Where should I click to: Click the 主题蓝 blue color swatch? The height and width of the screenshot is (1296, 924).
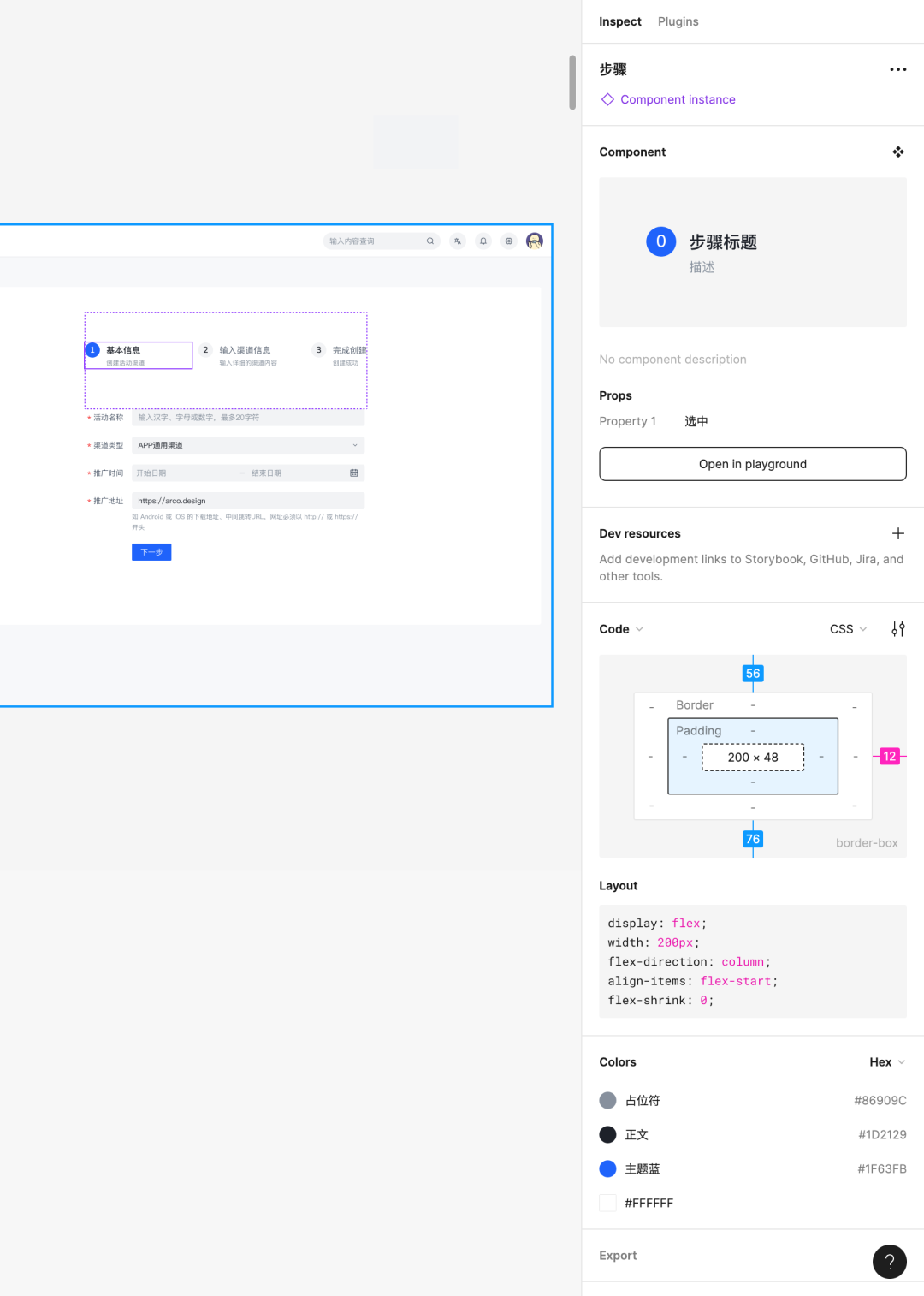pyautogui.click(x=608, y=1168)
